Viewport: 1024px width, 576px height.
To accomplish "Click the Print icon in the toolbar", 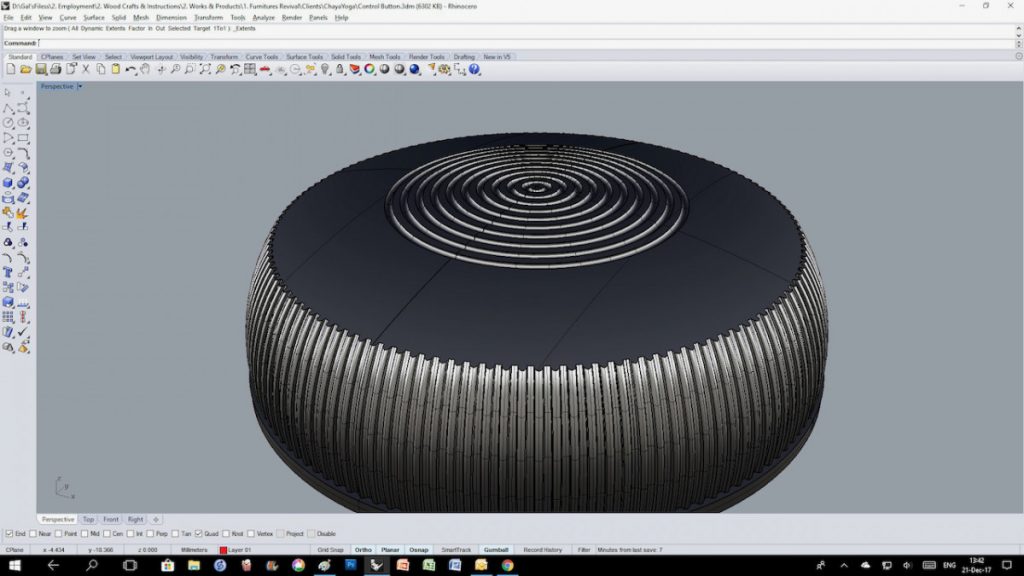I will pyautogui.click(x=56, y=69).
